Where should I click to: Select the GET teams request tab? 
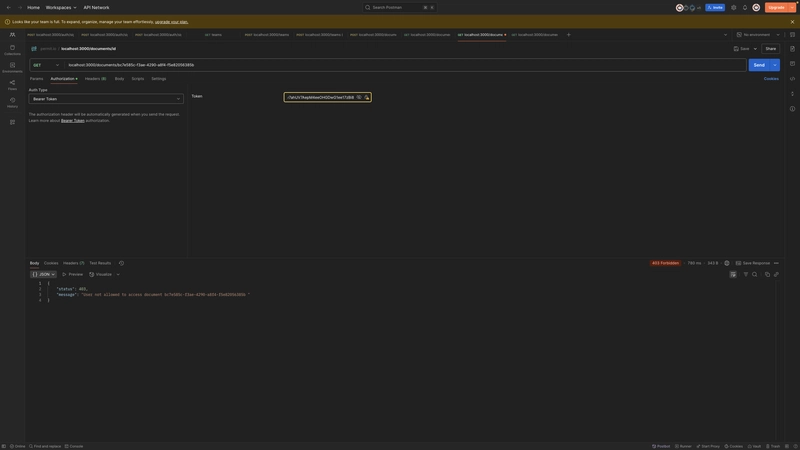pyautogui.click(x=214, y=35)
